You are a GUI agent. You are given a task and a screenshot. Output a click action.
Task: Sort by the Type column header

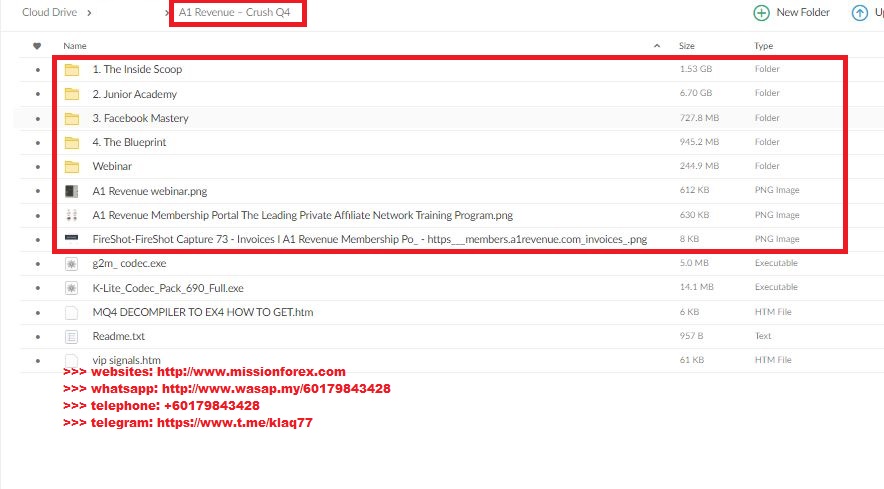(x=763, y=46)
